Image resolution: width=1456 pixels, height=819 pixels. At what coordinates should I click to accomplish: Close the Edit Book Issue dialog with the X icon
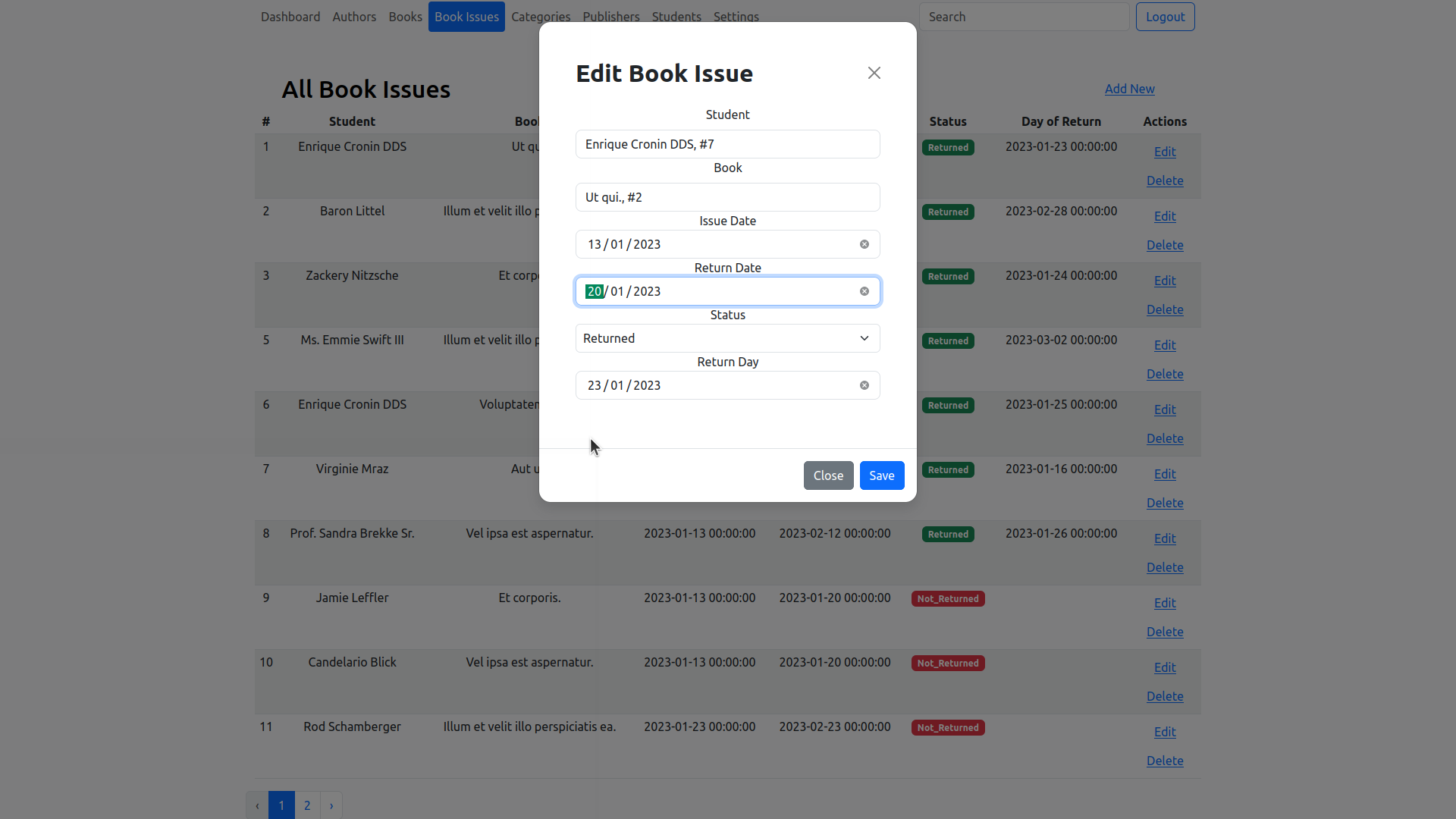click(x=874, y=73)
